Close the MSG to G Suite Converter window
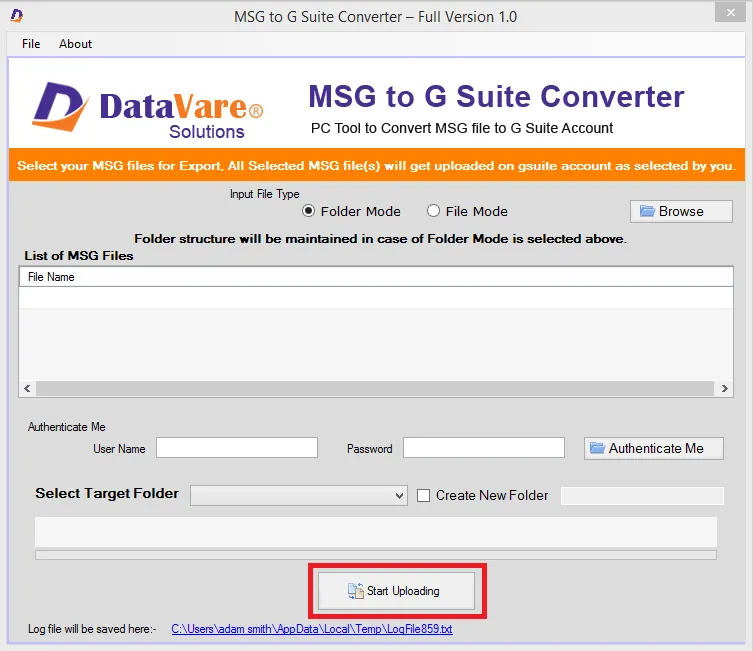The width and height of the screenshot is (753, 651). 730,12
